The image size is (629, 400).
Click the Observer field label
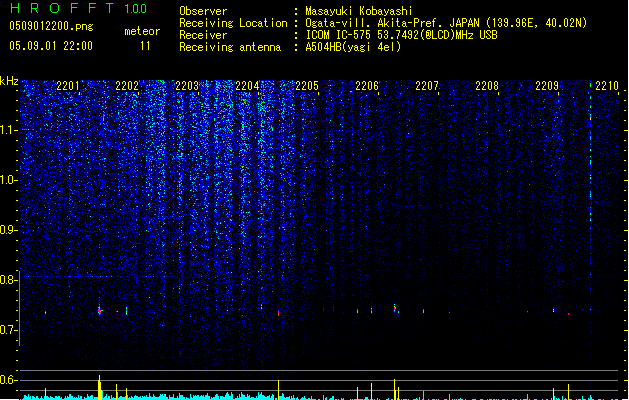tap(203, 11)
